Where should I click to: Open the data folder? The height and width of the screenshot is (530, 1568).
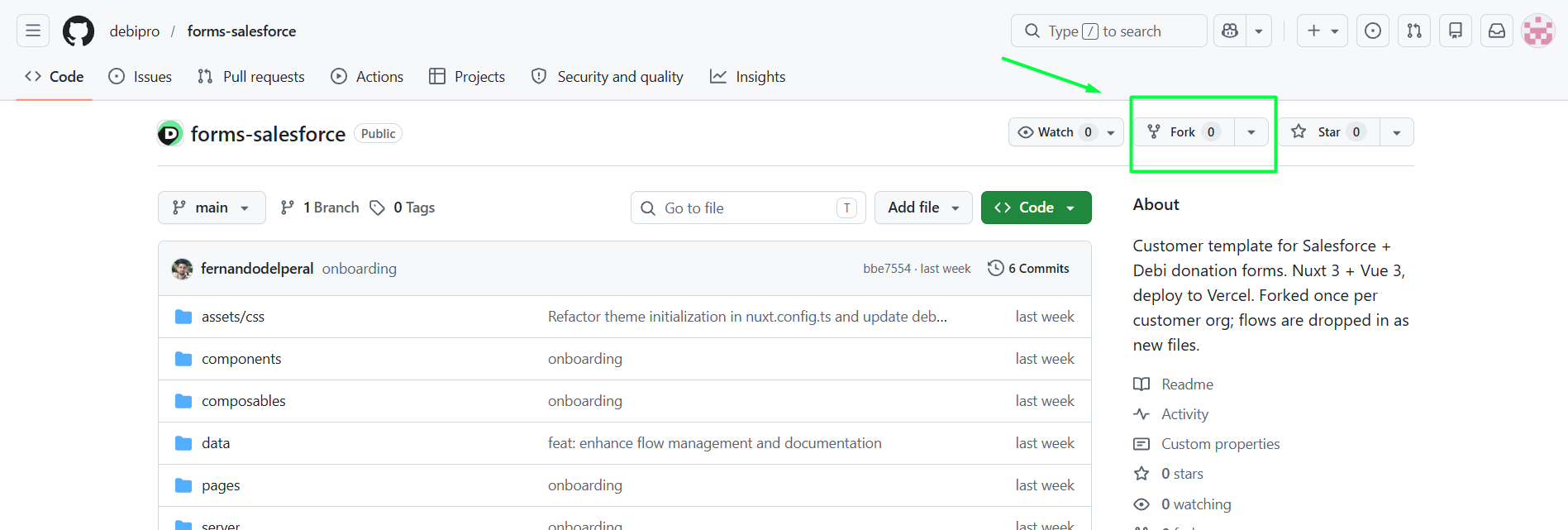click(216, 443)
